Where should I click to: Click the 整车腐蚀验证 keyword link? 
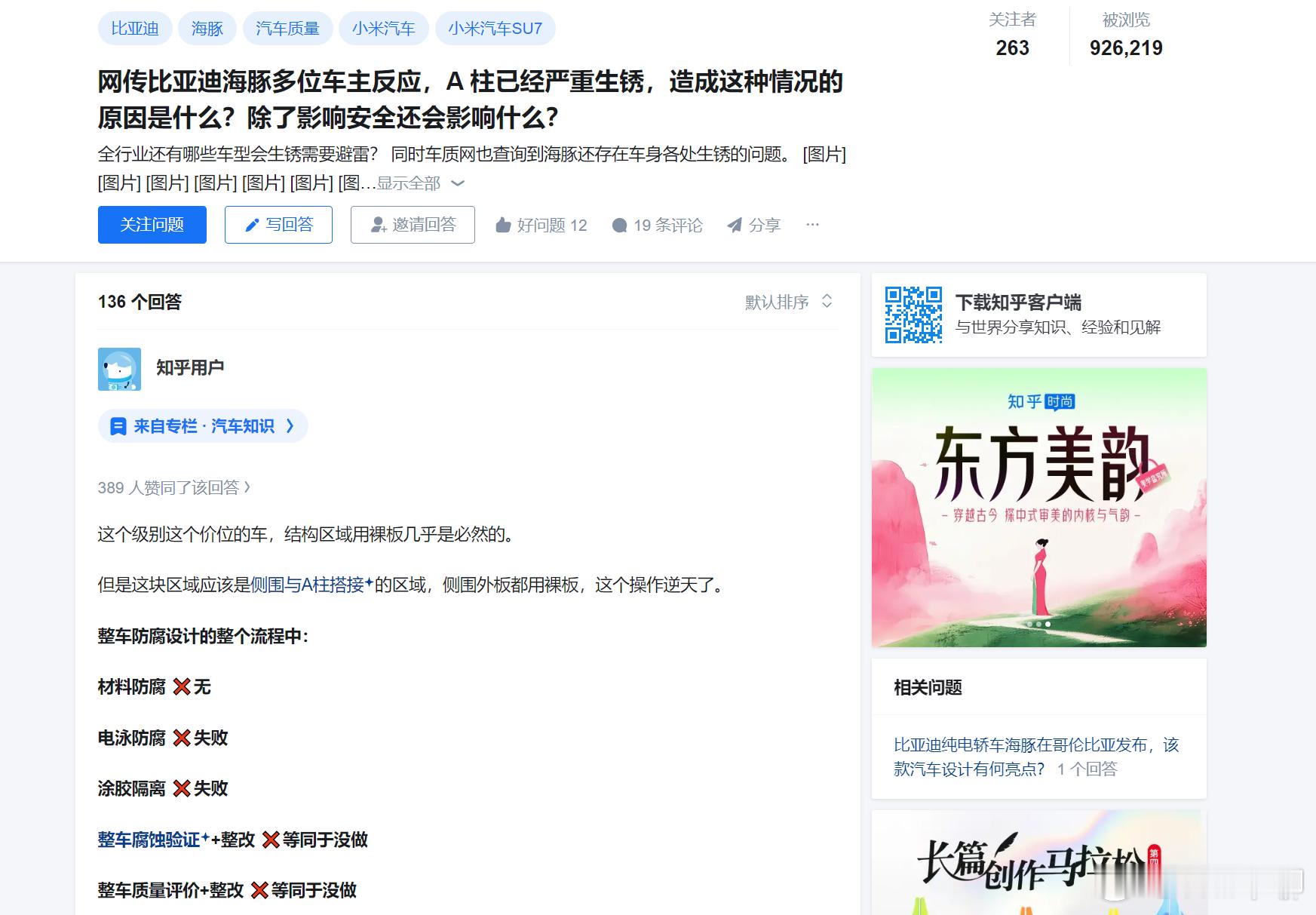click(x=153, y=840)
